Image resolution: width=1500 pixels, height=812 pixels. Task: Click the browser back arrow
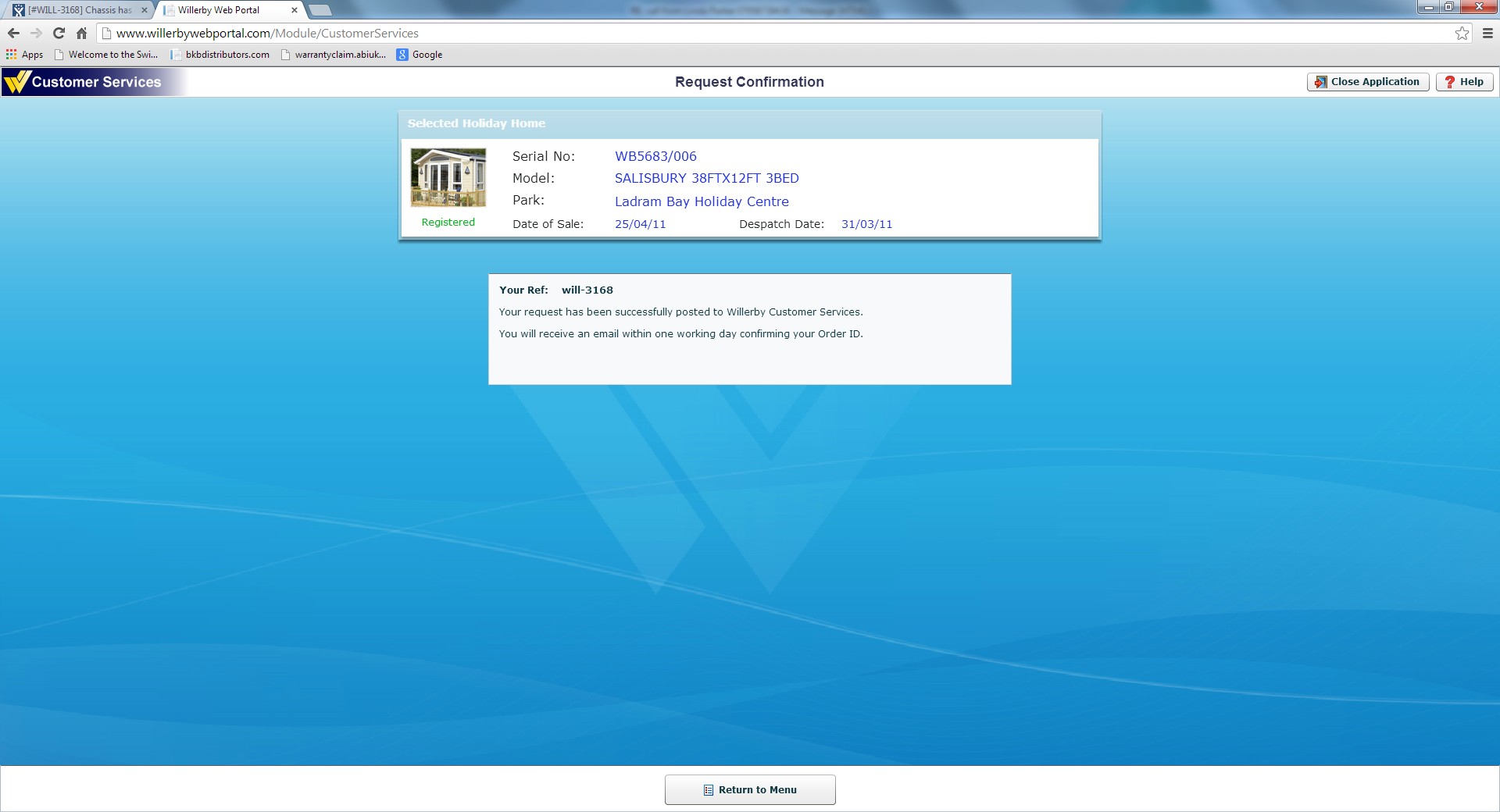[x=13, y=33]
